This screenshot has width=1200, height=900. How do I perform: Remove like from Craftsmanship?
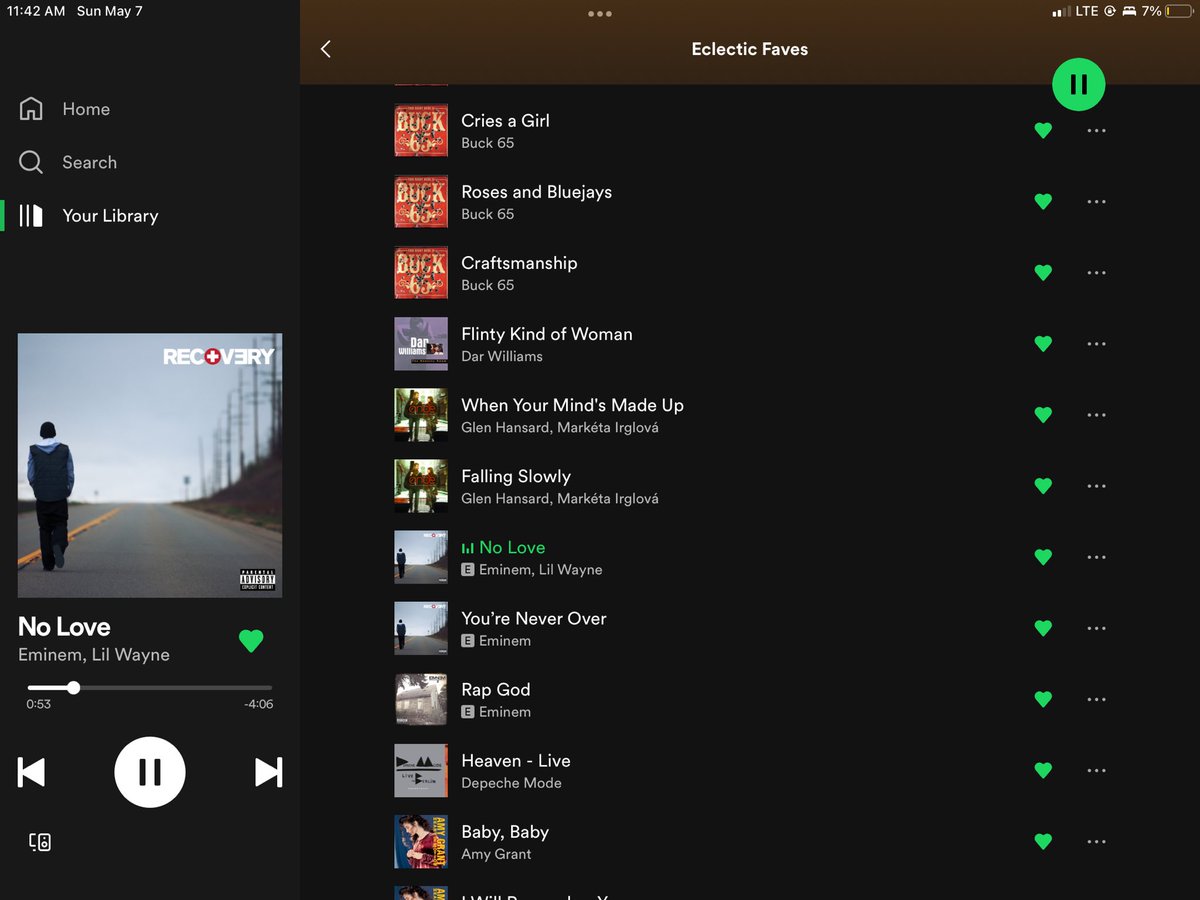click(1043, 272)
